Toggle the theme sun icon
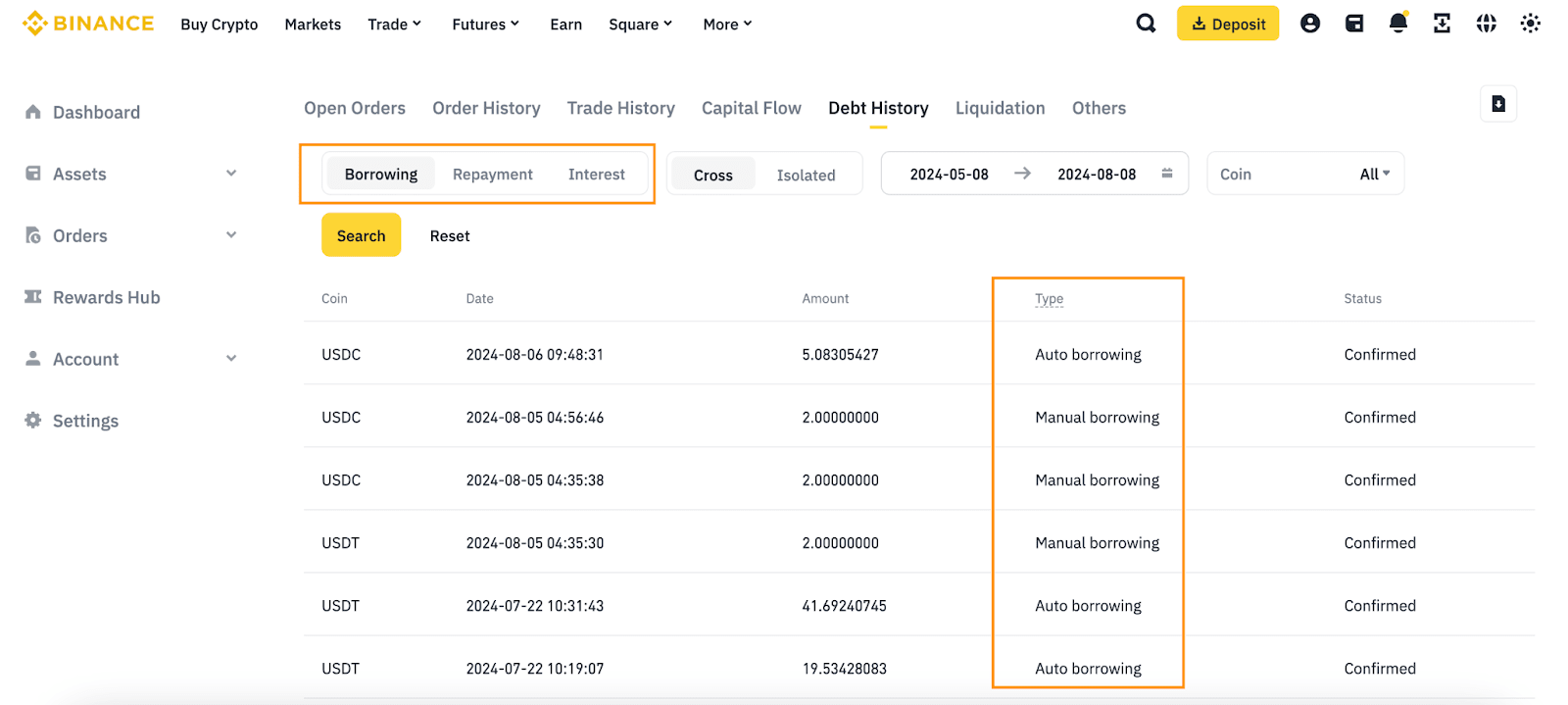This screenshot has height=705, width=1568. point(1531,24)
